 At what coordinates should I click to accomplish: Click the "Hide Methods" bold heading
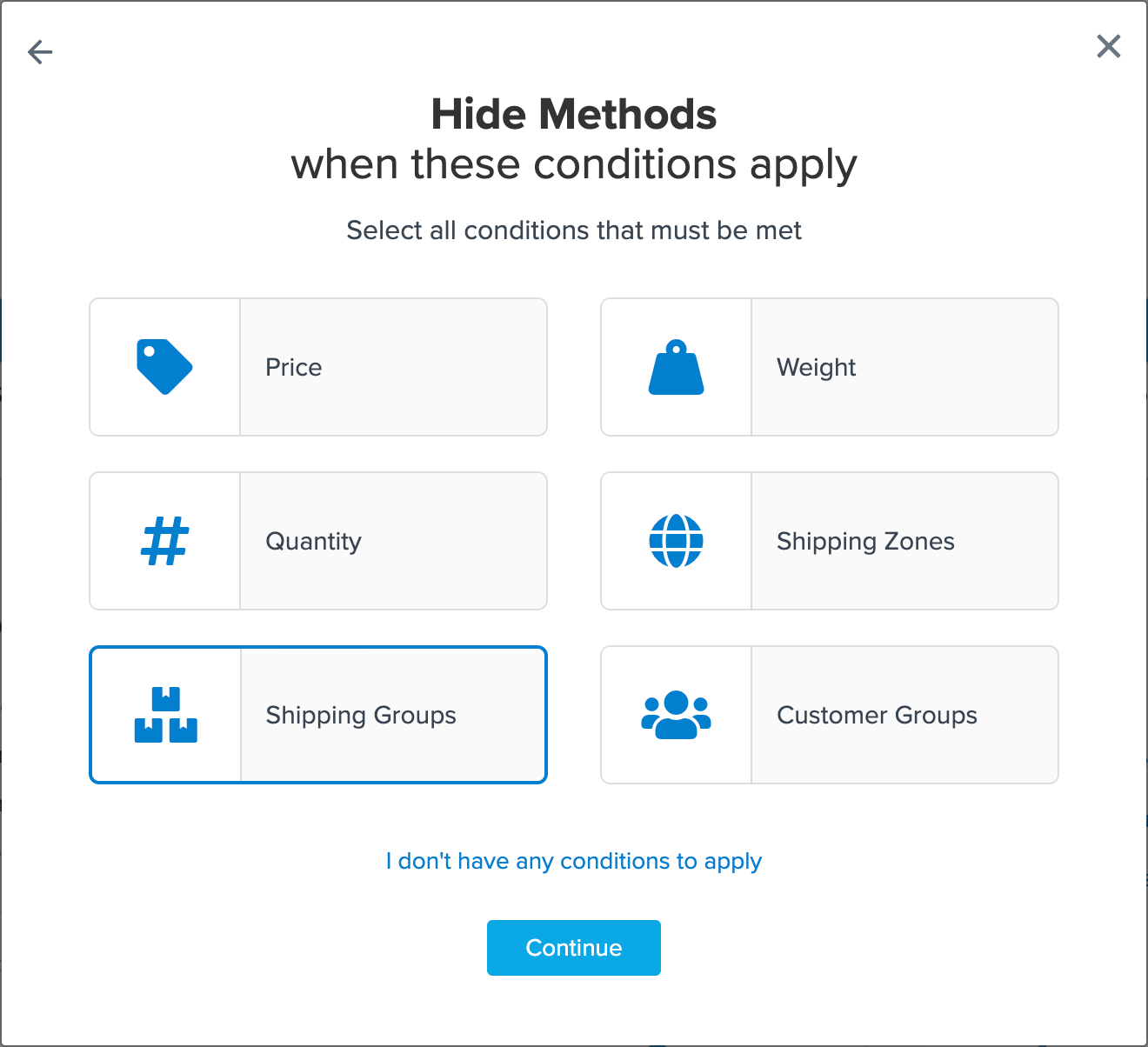pyautogui.click(x=574, y=114)
